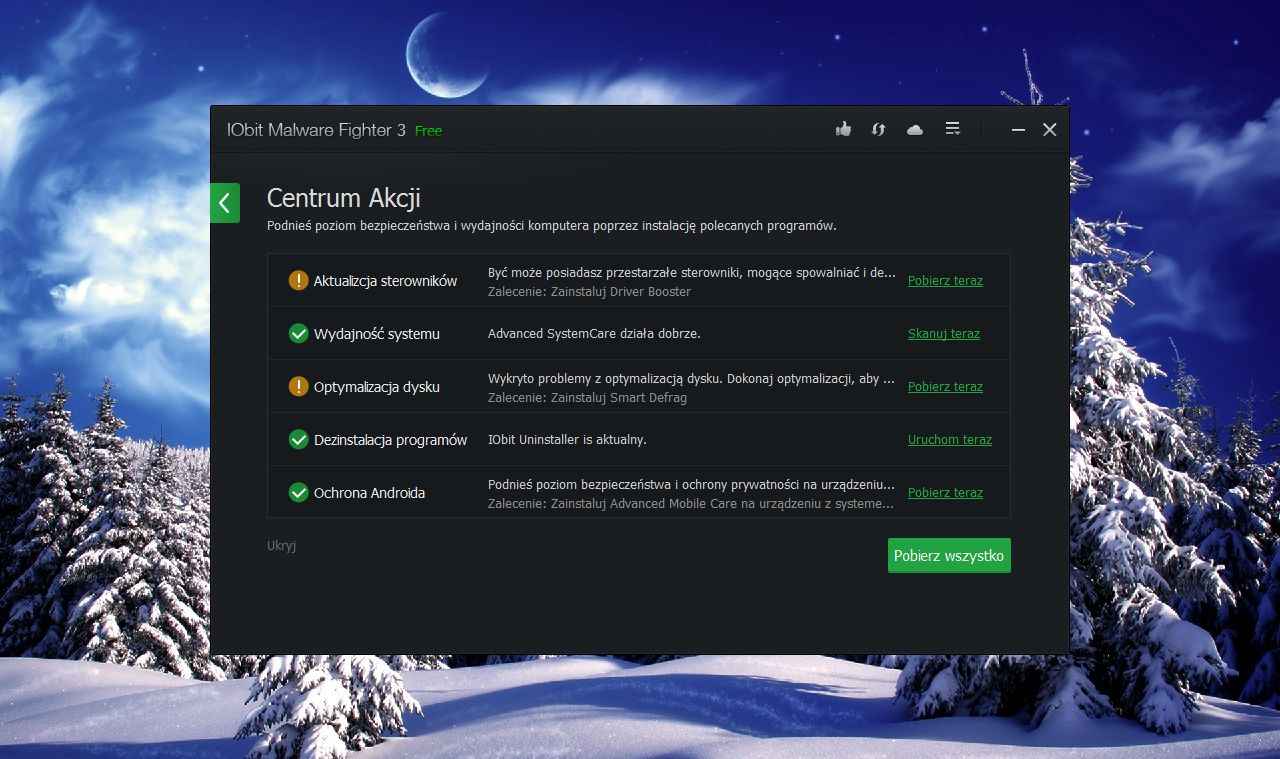Screen dimensions: 1280x759
Task: Click Uruchom teraz for IObit Uninstaller
Action: (950, 440)
